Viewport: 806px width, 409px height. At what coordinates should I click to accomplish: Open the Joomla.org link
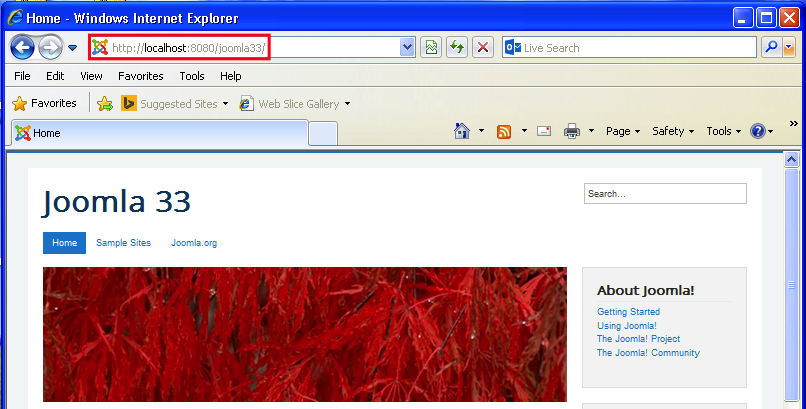pos(194,243)
